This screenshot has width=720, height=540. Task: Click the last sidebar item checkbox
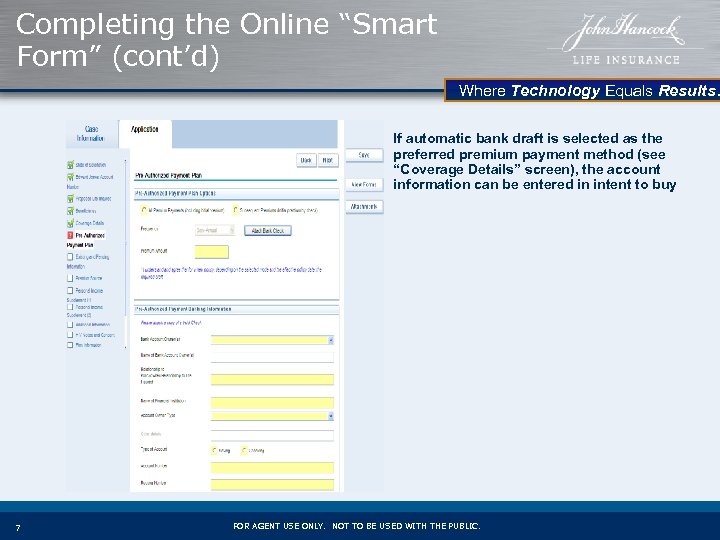click(70, 345)
